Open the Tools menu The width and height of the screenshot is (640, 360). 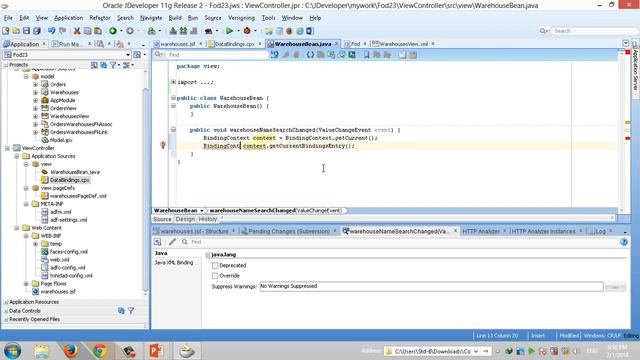268,18
